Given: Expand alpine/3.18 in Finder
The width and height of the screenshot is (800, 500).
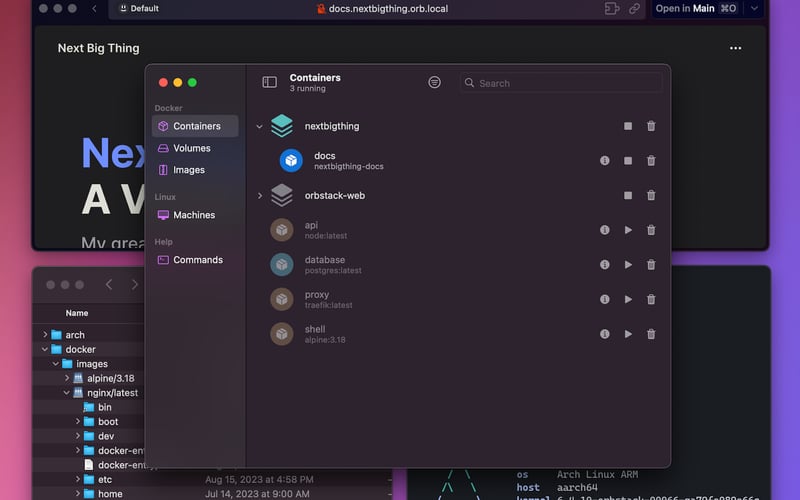Looking at the screenshot, I should pyautogui.click(x=67, y=378).
